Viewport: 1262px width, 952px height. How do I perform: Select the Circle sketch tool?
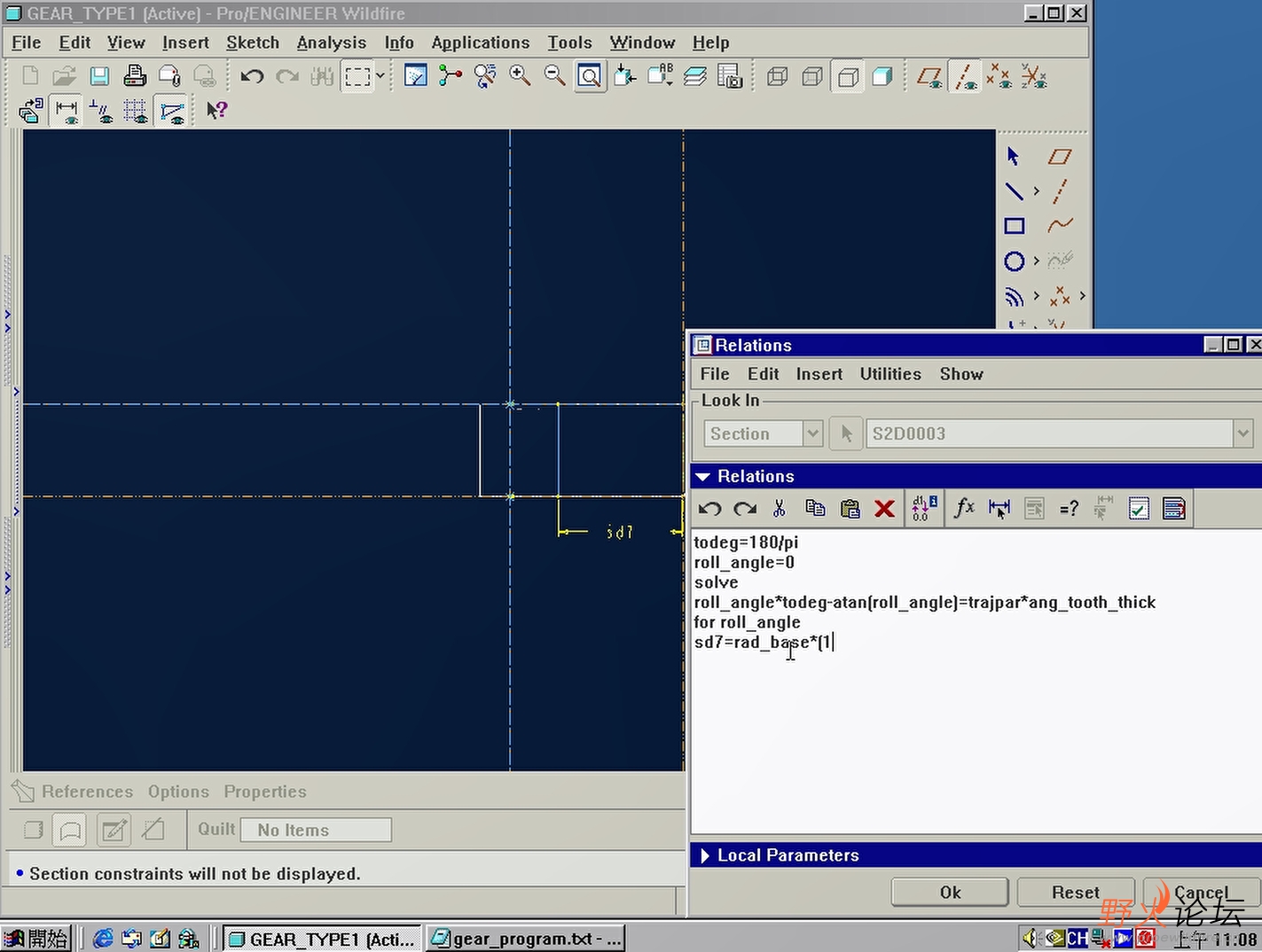tap(1014, 261)
